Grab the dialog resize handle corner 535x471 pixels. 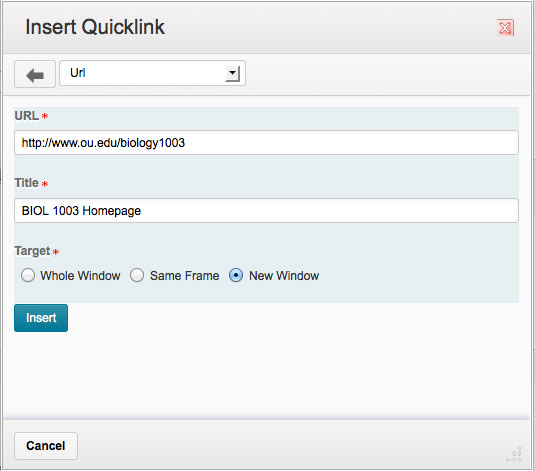coord(514,454)
